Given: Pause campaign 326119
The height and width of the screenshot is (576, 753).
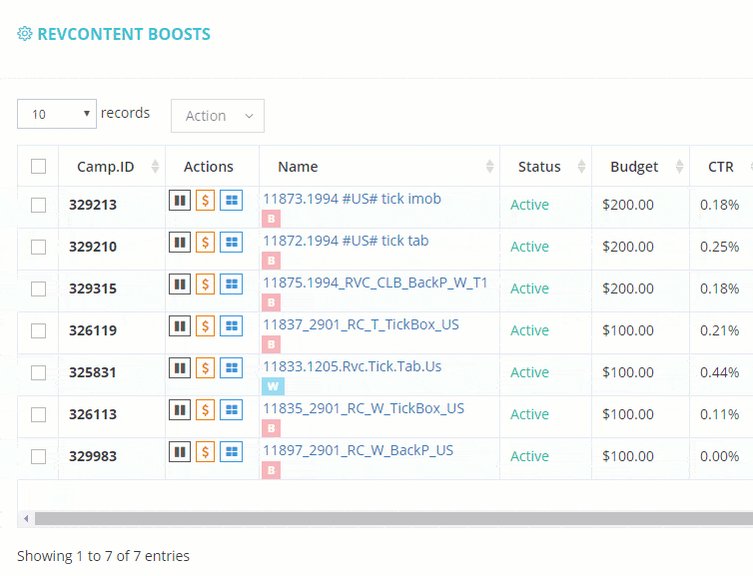Looking at the screenshot, I should click(180, 326).
